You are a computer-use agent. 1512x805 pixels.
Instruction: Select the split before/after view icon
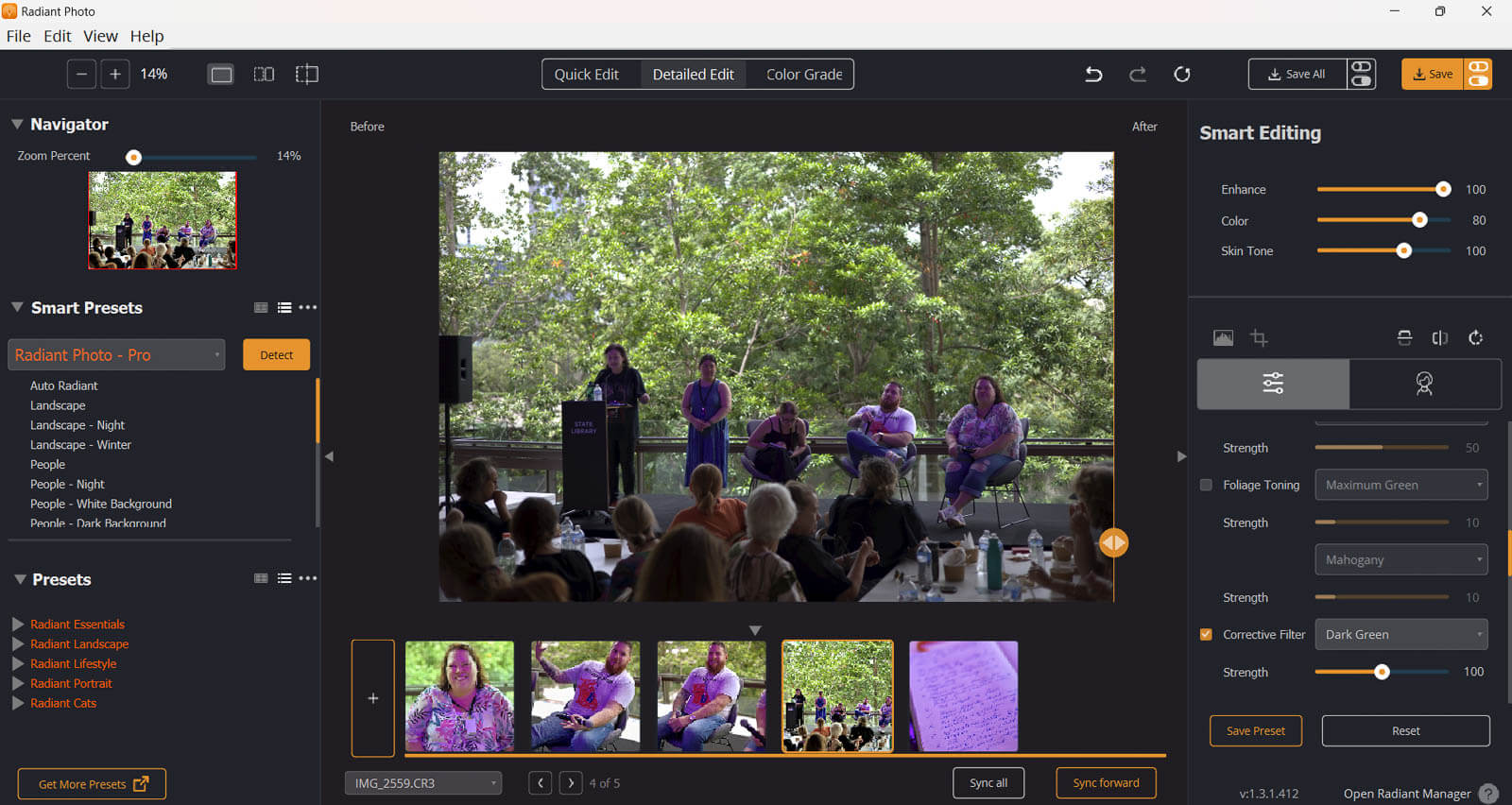[x=264, y=75]
